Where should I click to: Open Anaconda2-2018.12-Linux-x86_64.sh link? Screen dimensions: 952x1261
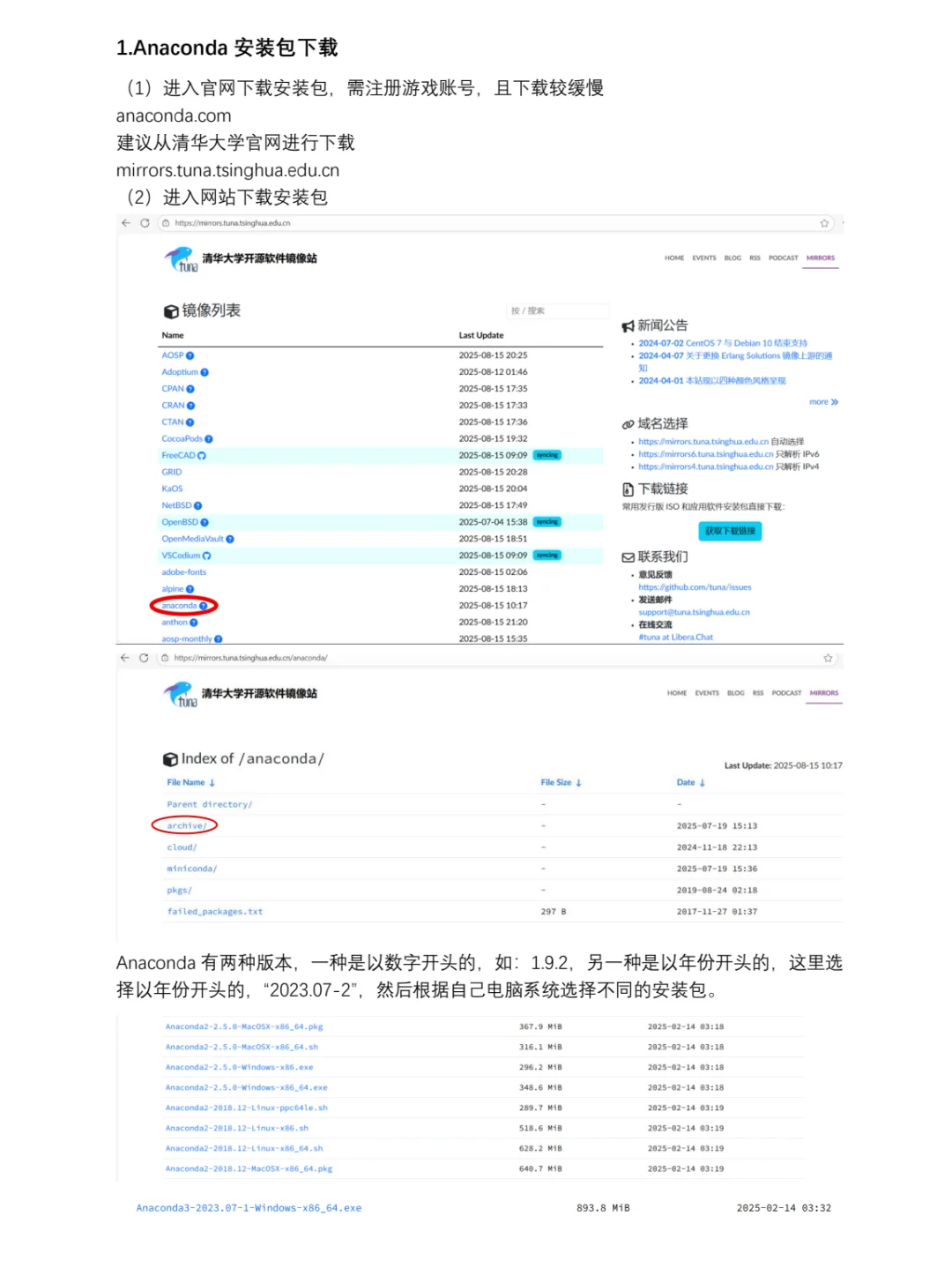244,1148
